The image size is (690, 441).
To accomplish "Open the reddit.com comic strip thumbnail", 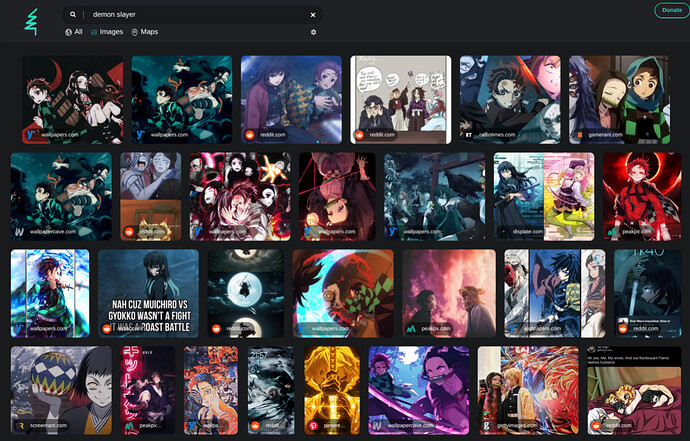I will tap(400, 99).
